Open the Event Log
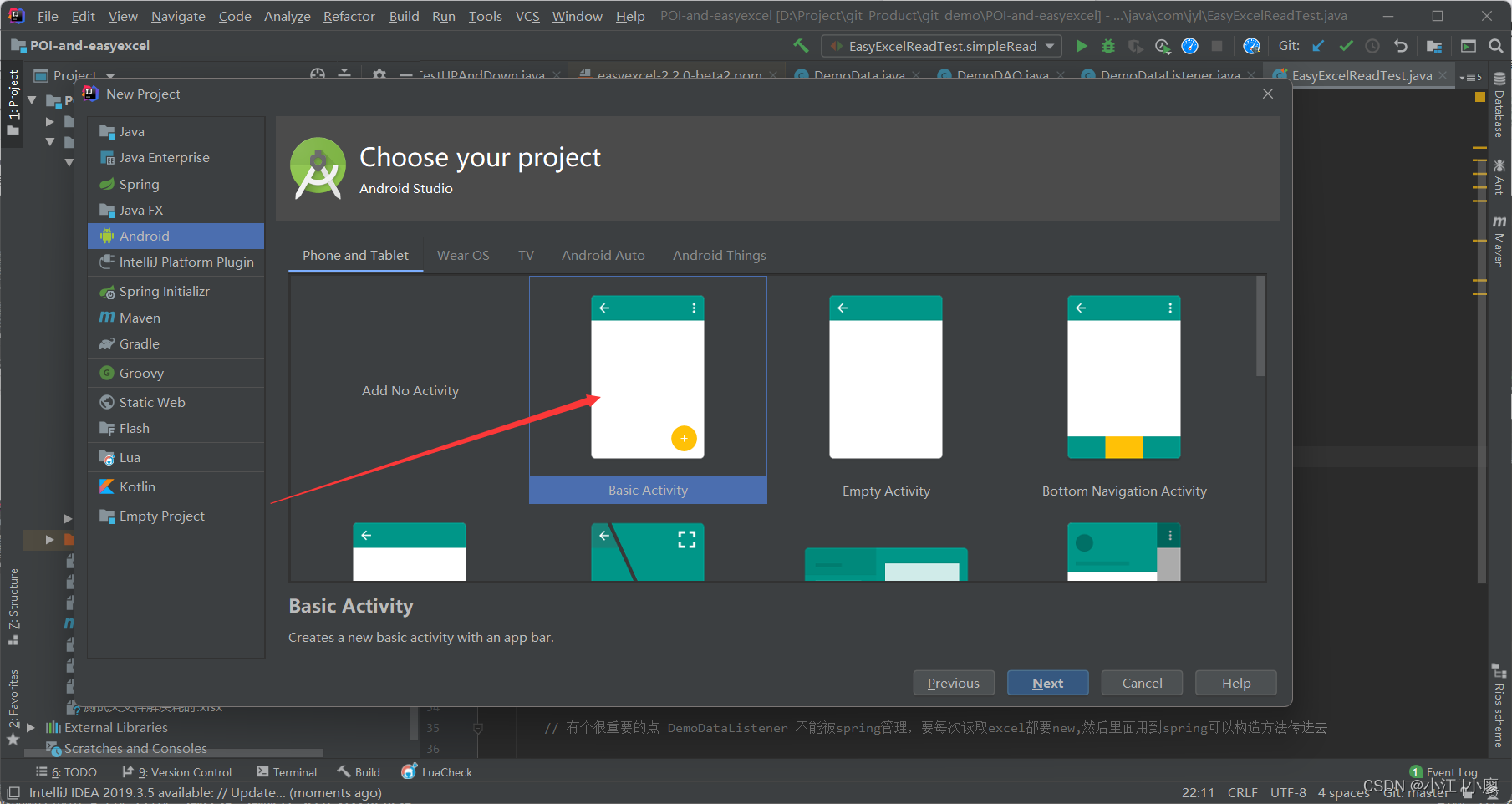 point(1443,772)
